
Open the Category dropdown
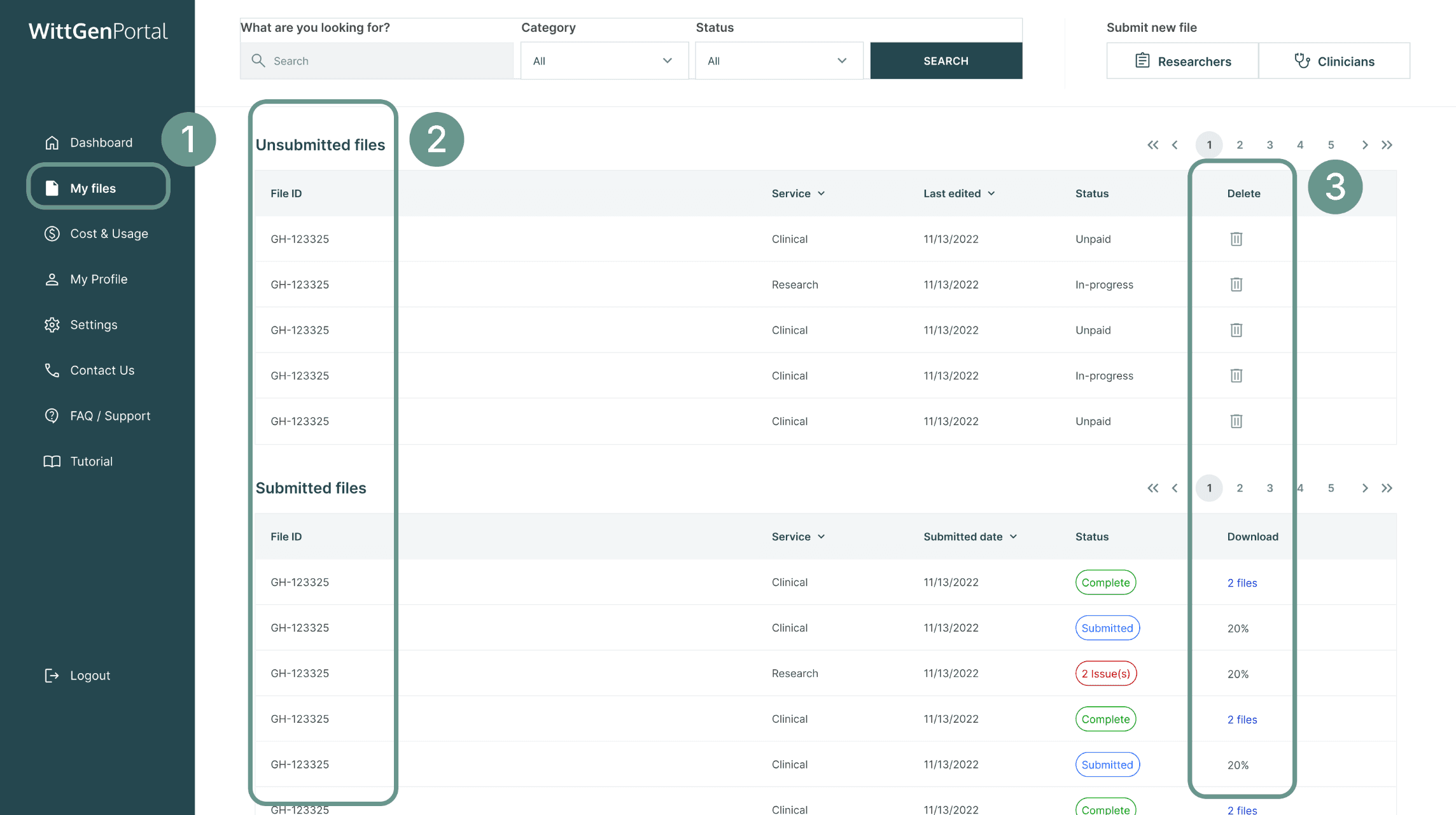(604, 61)
